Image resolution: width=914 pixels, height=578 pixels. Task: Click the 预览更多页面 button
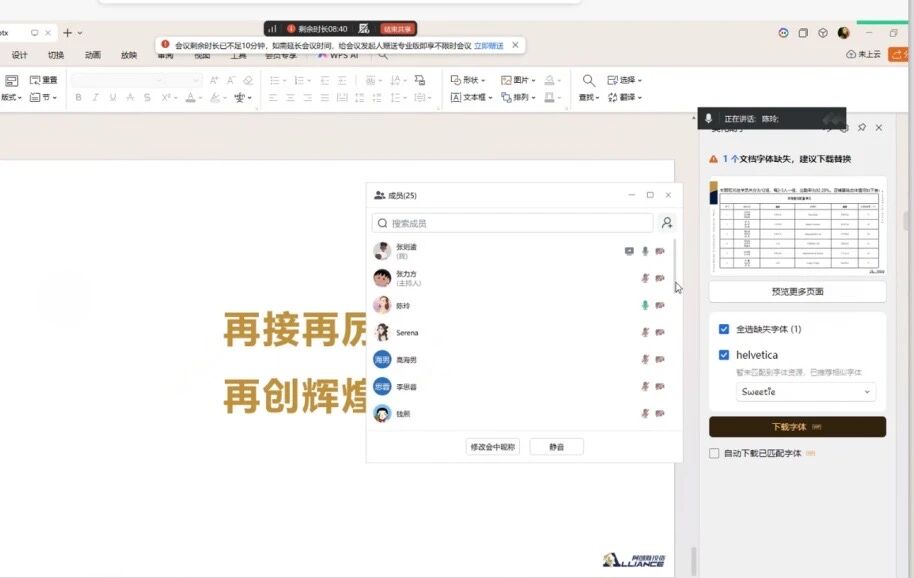(x=797, y=291)
